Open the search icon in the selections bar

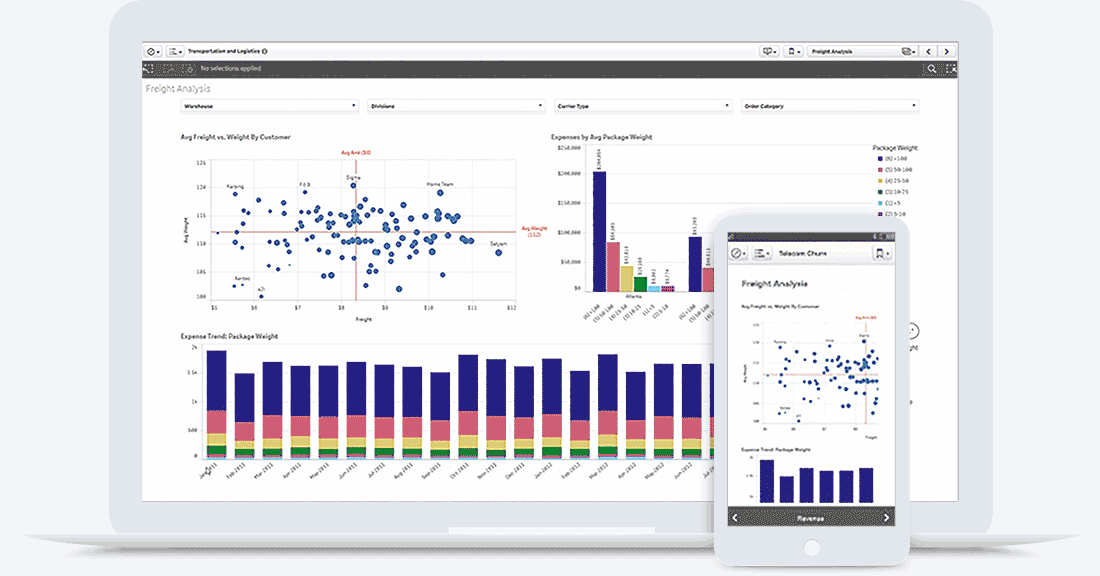pyautogui.click(x=930, y=68)
